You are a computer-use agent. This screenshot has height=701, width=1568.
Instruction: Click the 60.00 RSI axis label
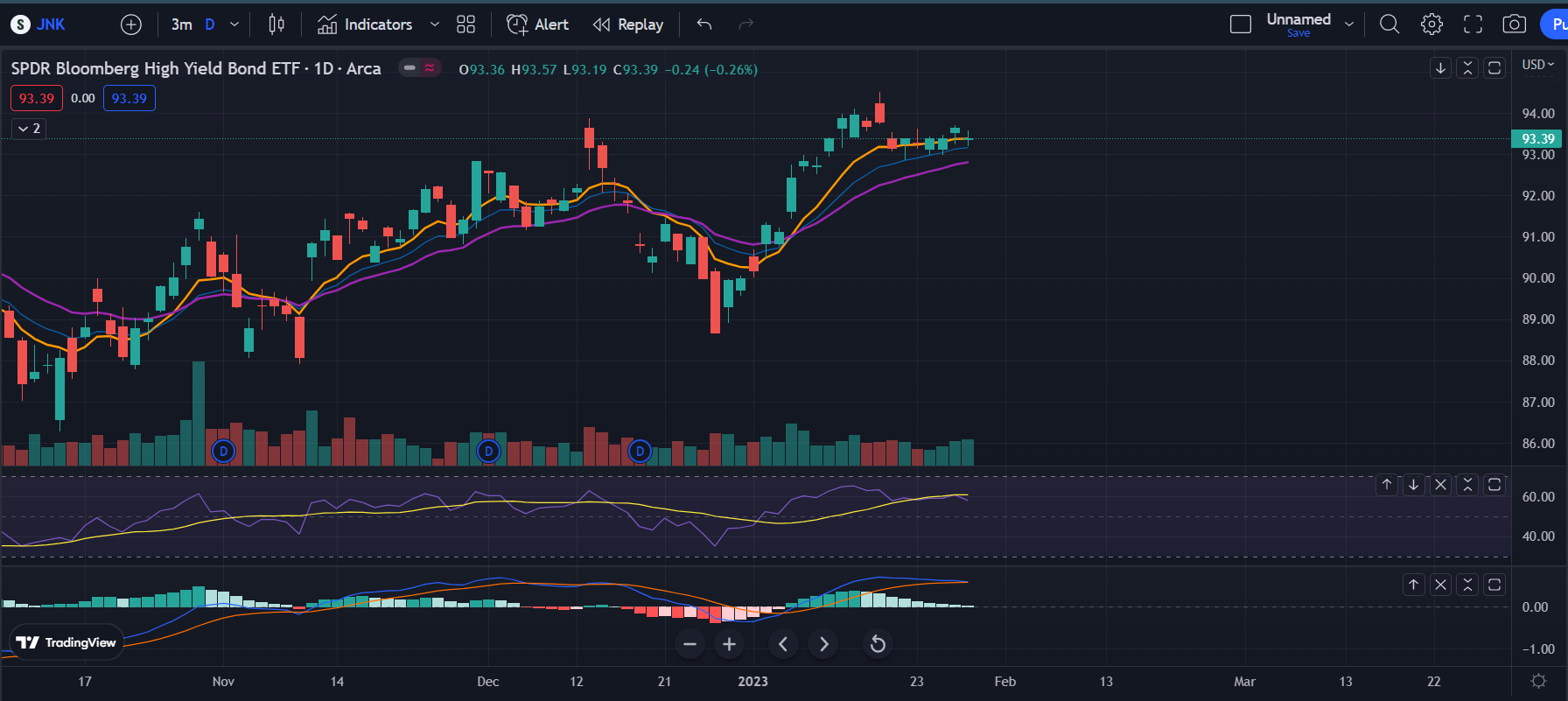1538,497
